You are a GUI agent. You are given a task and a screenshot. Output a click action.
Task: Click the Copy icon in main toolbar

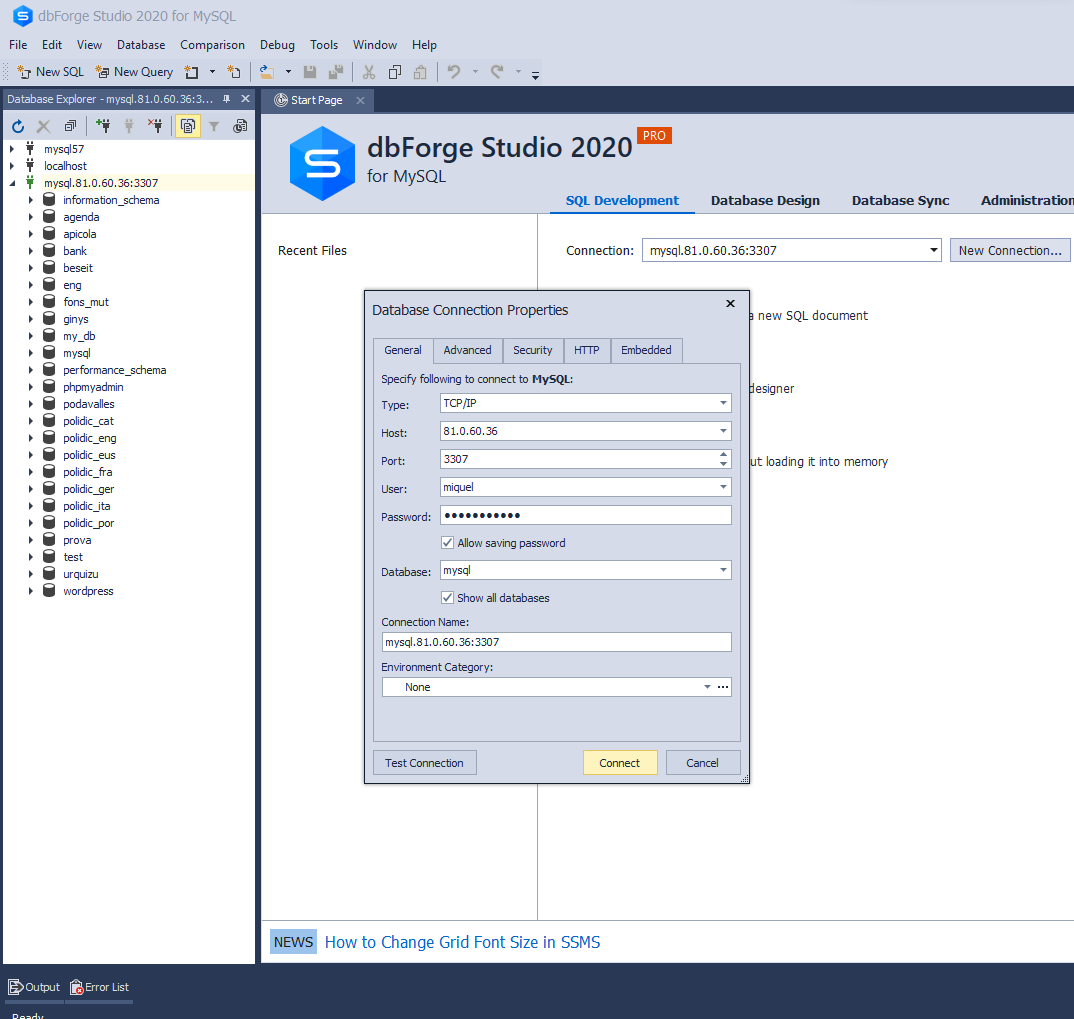pyautogui.click(x=394, y=72)
